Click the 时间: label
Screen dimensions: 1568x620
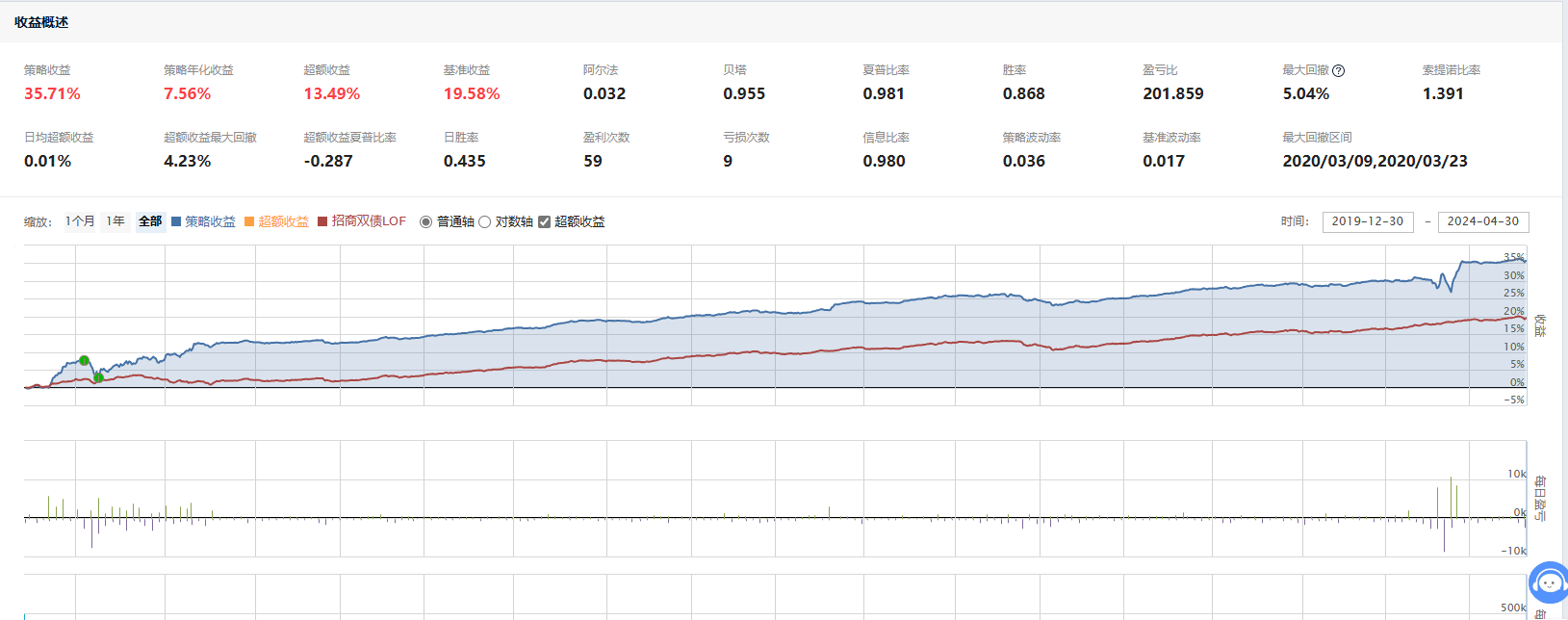point(1295,221)
